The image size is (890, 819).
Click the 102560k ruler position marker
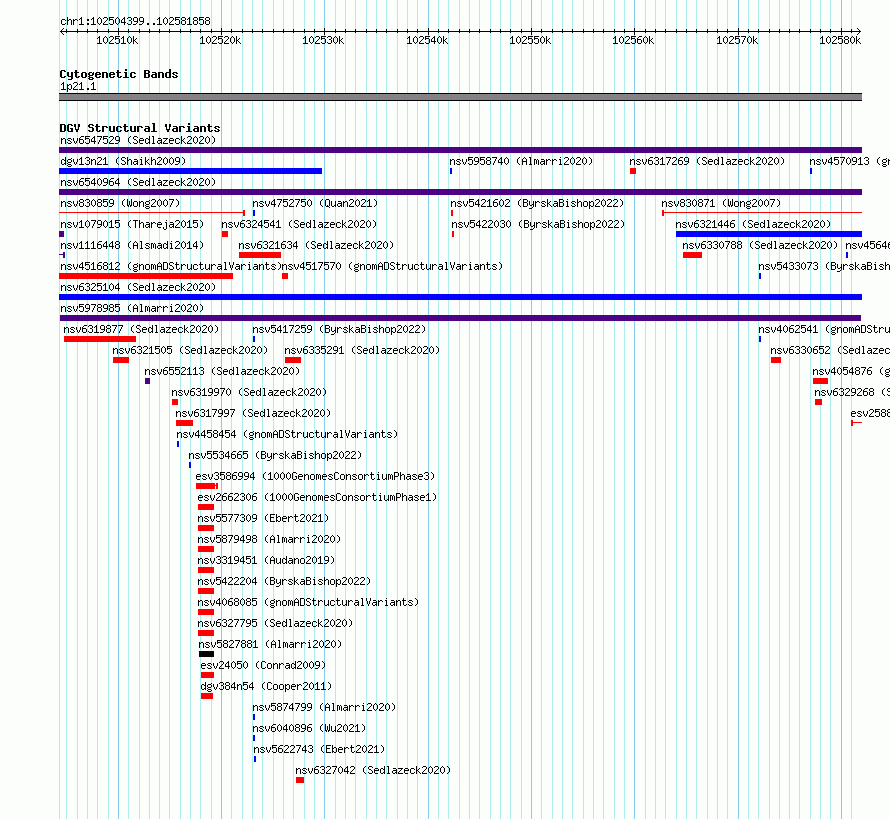(x=633, y=40)
